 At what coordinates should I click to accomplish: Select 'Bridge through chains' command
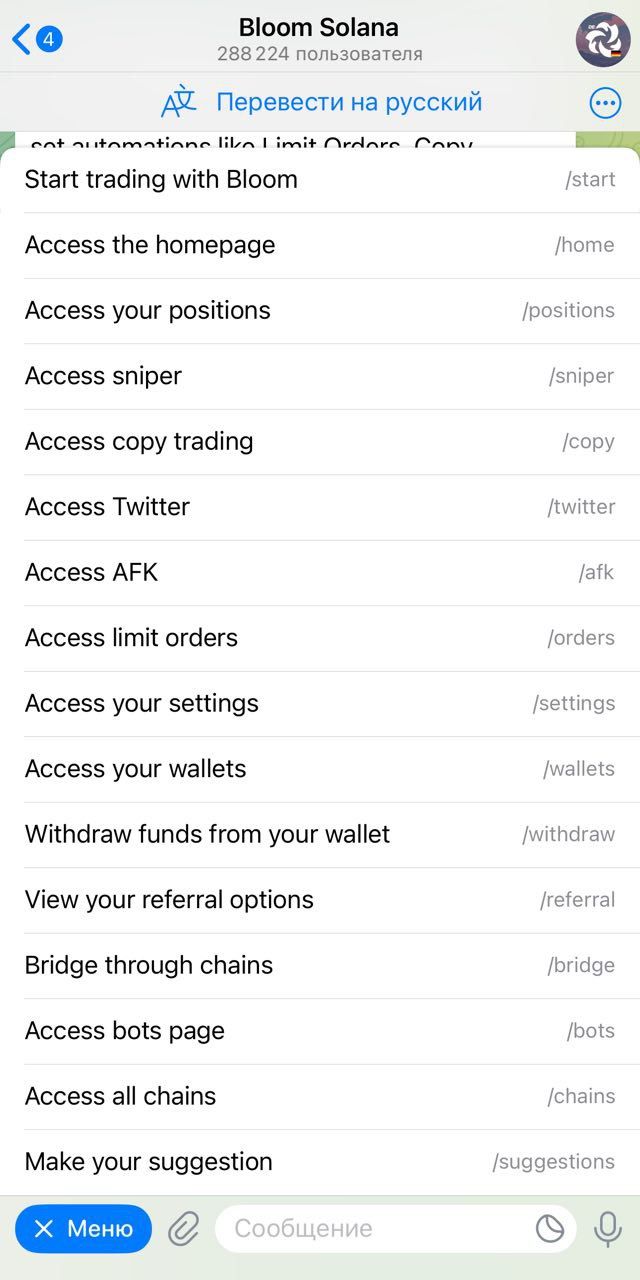(x=320, y=965)
